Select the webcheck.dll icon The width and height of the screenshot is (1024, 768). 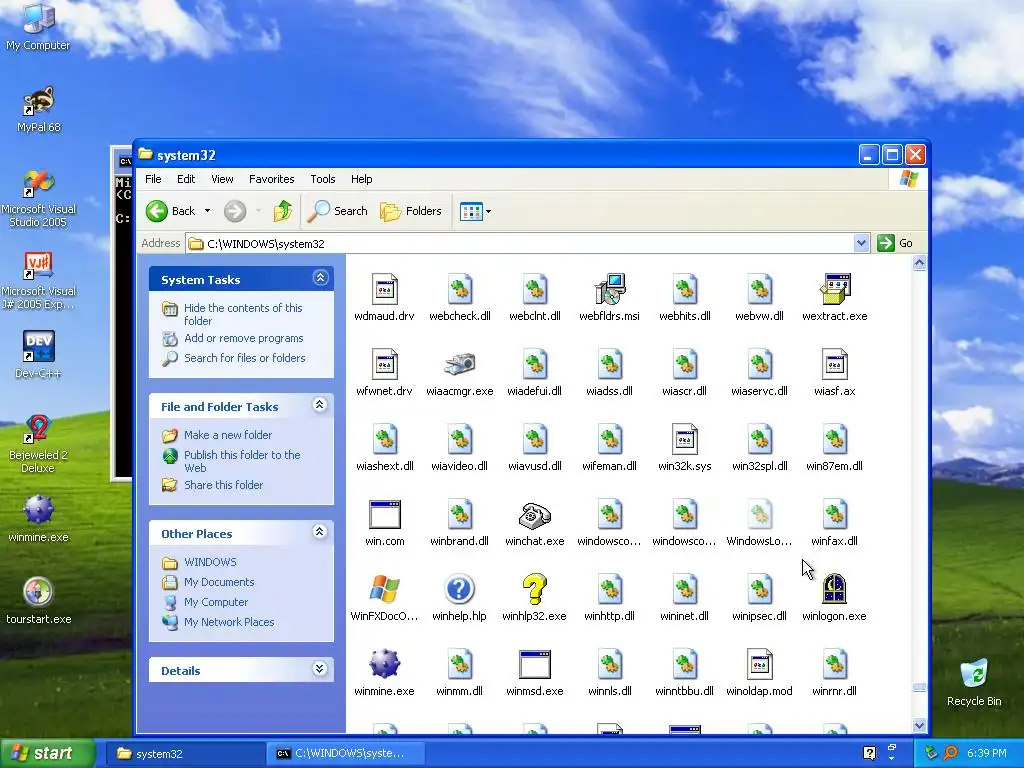(459, 289)
